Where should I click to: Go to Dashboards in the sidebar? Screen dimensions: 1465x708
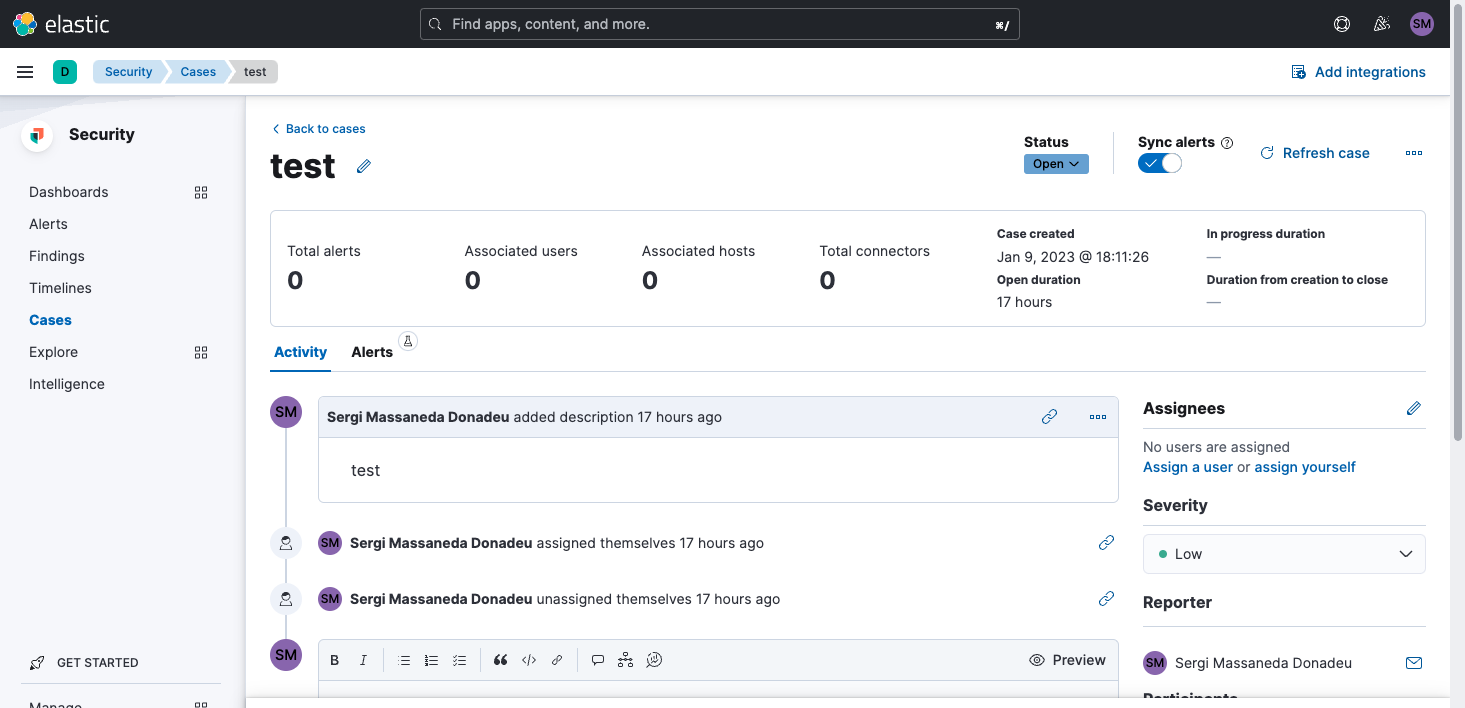pos(69,192)
